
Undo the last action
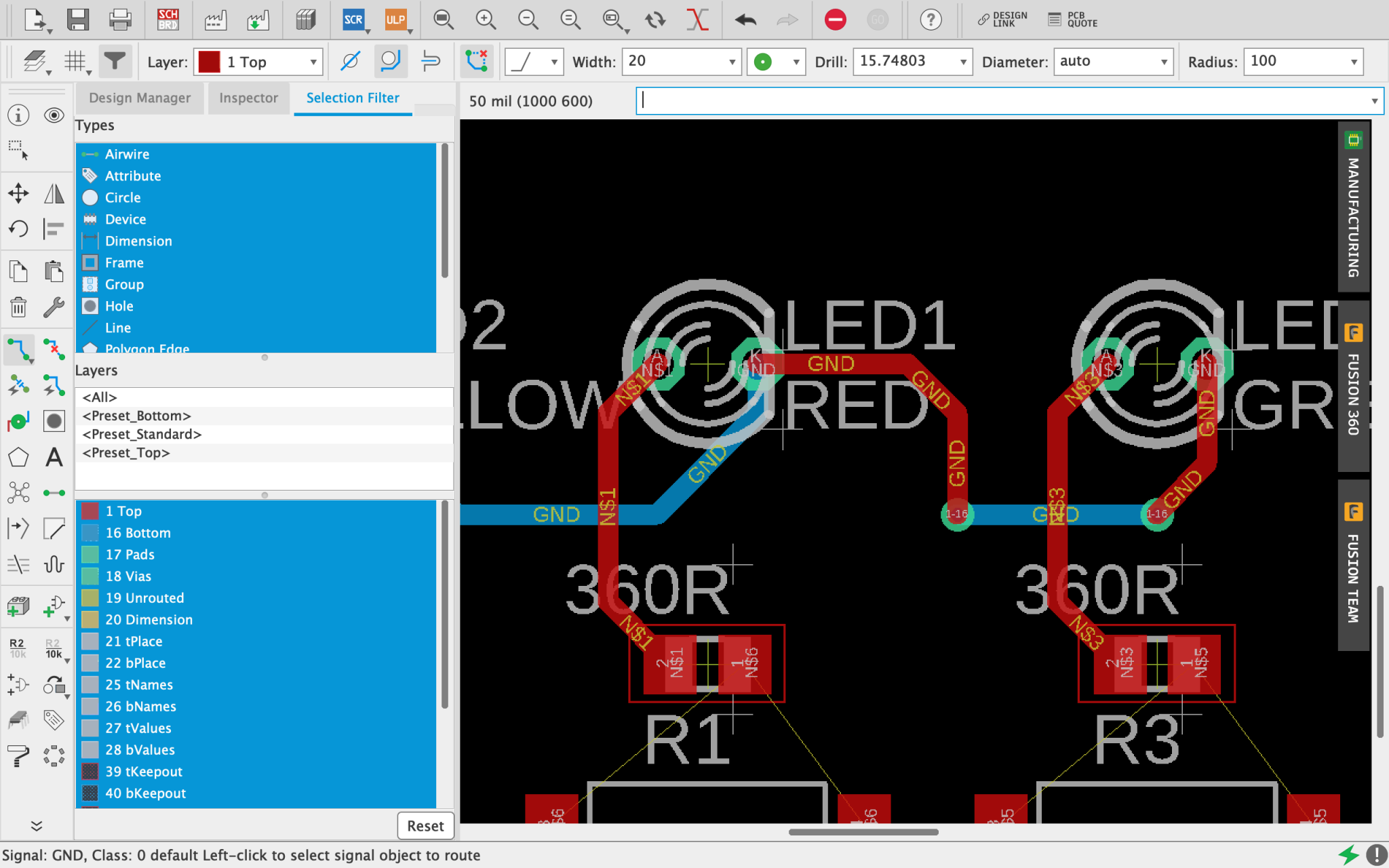coord(745,20)
